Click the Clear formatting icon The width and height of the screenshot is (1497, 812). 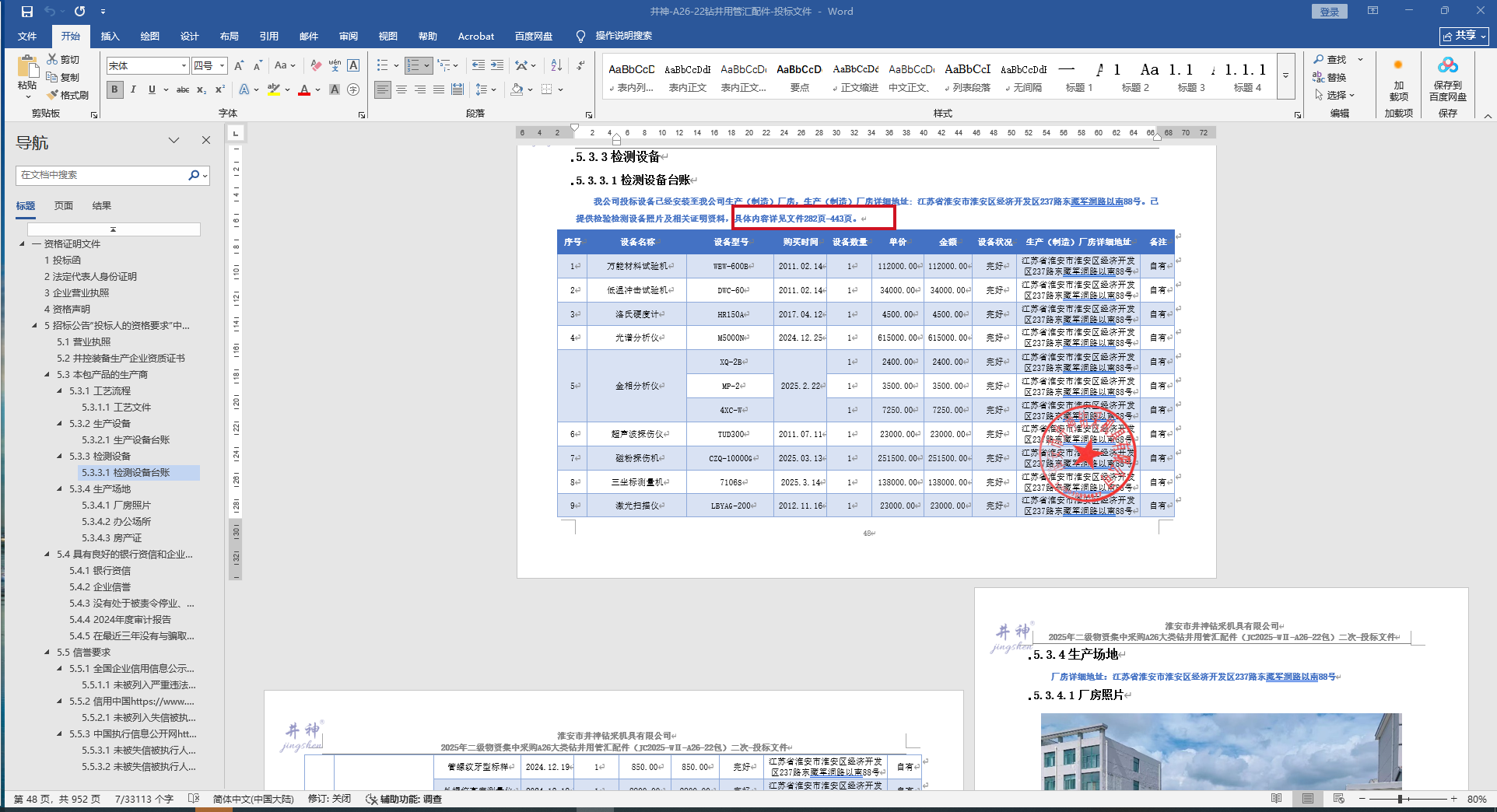316,66
